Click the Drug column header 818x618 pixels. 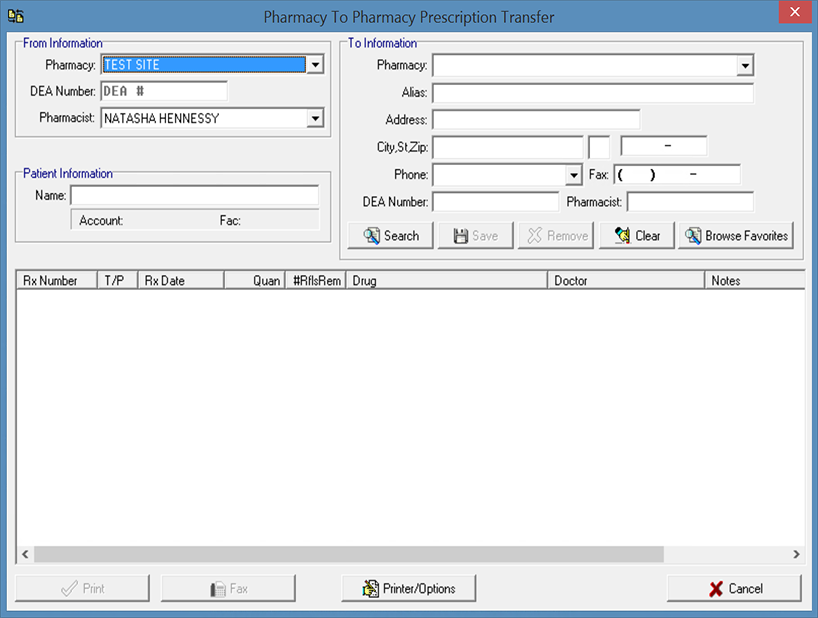(x=445, y=281)
